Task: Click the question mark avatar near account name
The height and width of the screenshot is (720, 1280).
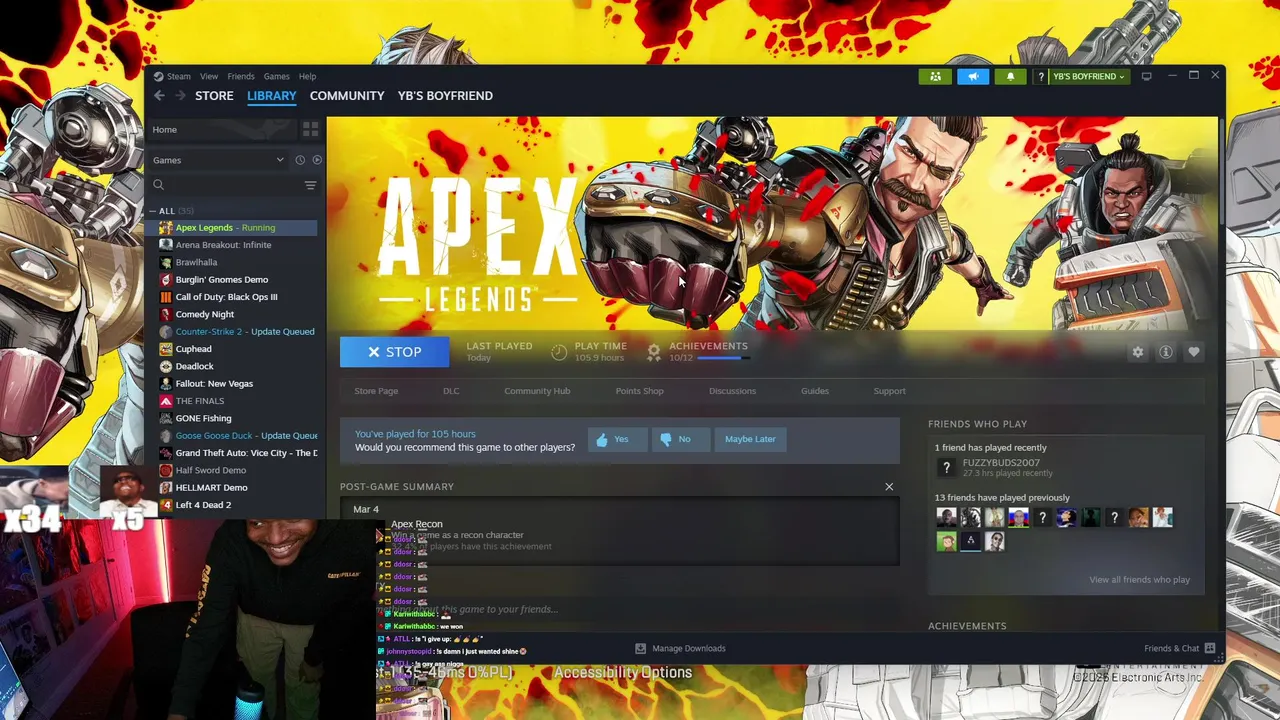Action: [x=1041, y=76]
